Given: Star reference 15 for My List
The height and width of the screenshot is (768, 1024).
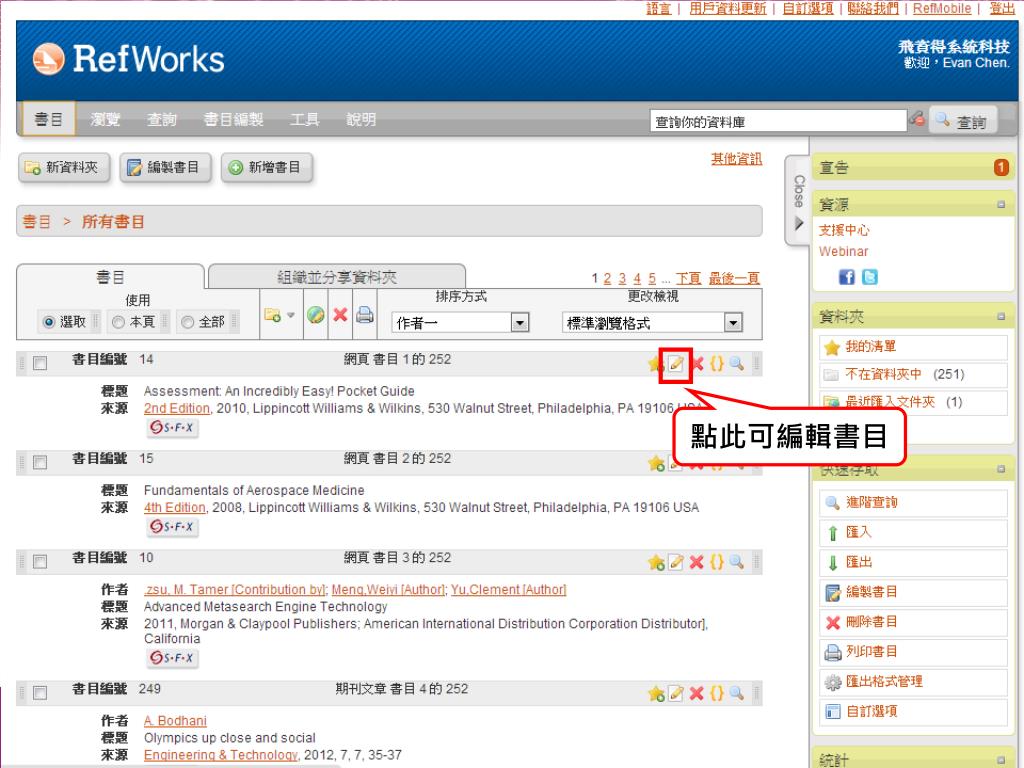Looking at the screenshot, I should click(656, 464).
